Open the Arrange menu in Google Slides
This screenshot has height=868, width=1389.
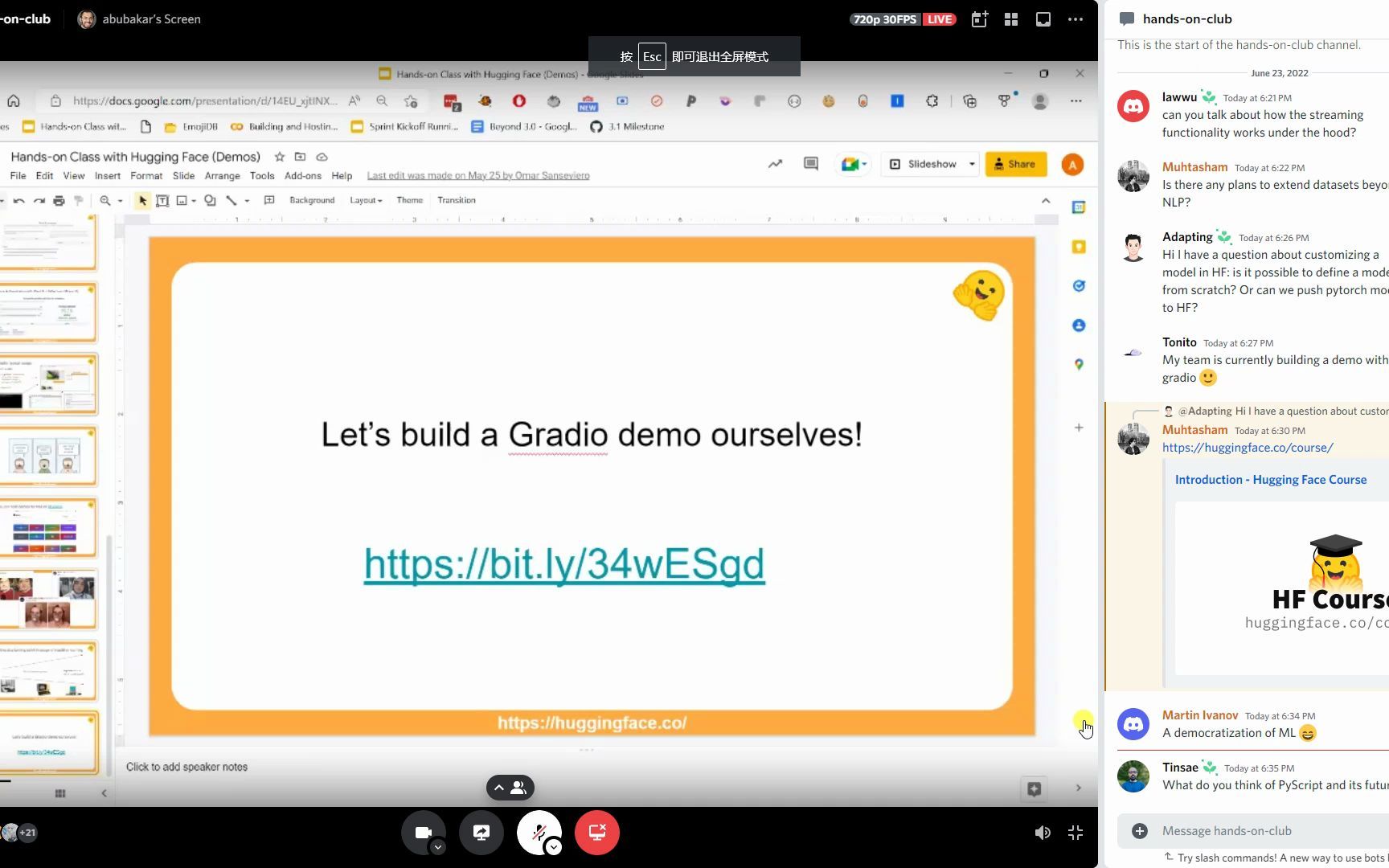click(x=223, y=176)
